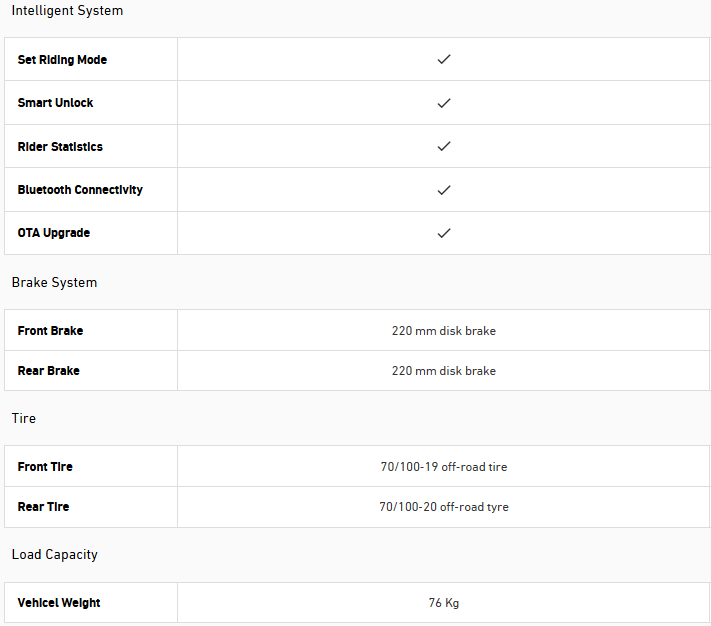Click the Set Riding Mode checkmark

click(x=444, y=59)
